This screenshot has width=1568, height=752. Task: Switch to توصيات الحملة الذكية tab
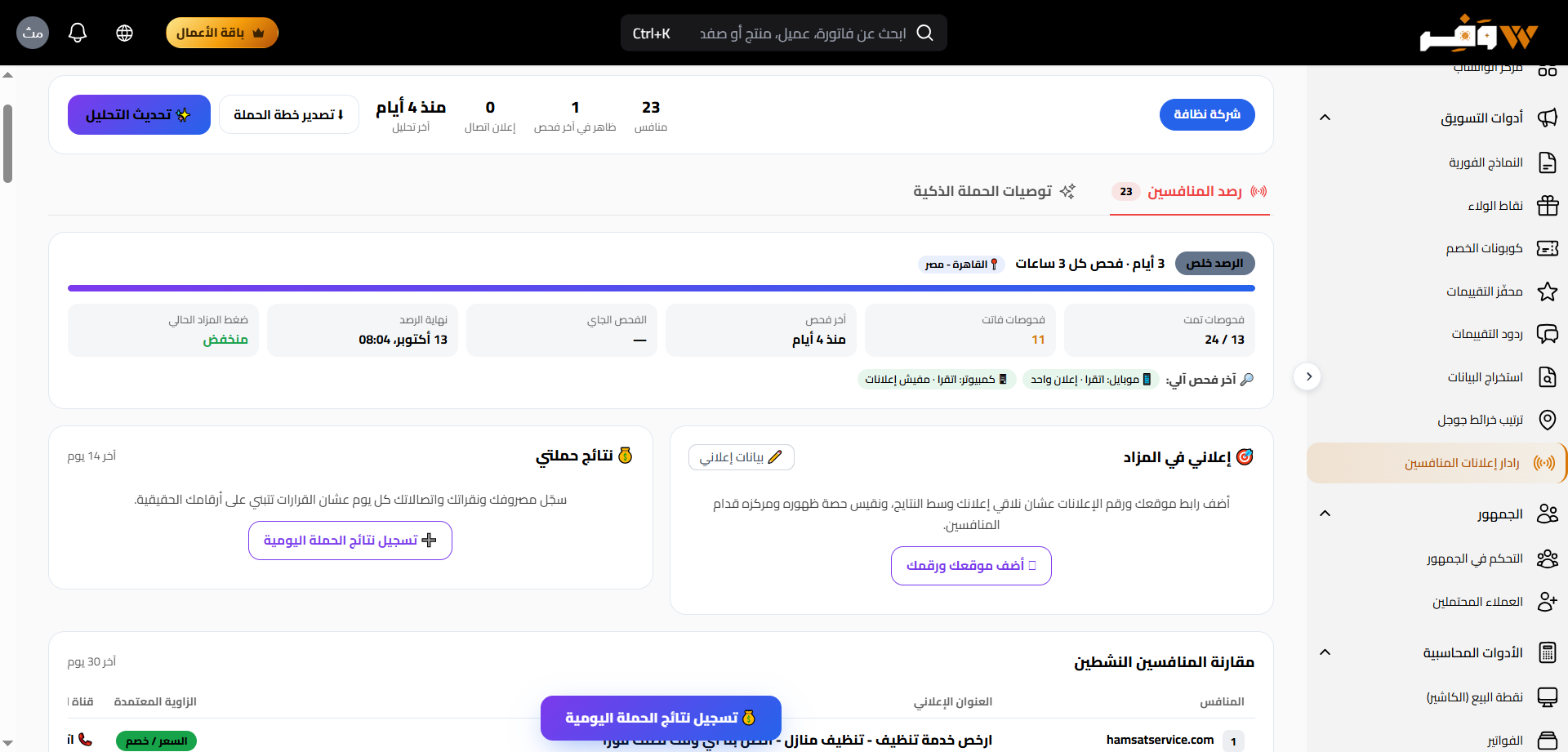[x=994, y=192]
